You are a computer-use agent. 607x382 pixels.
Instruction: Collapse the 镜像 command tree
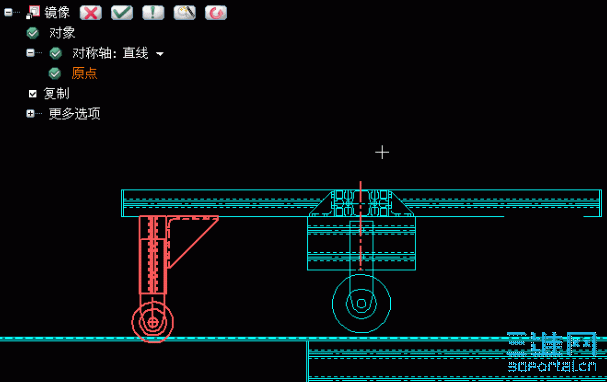(8, 12)
